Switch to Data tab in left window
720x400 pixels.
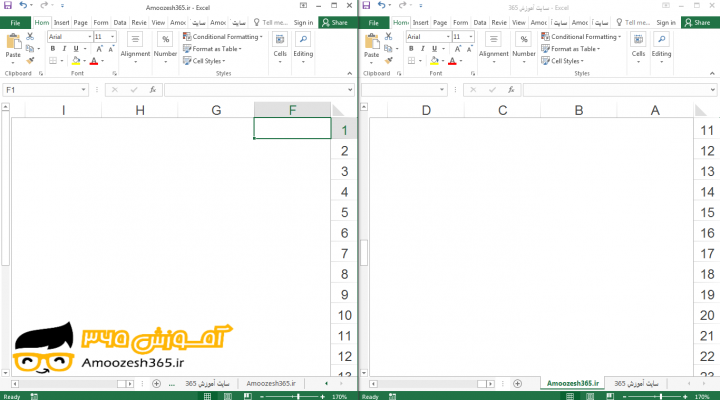pos(120,23)
